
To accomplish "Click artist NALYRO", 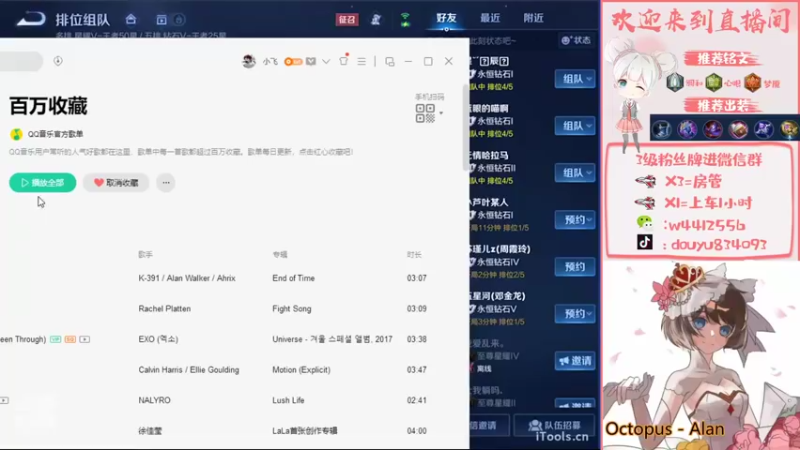I will 154,401.
